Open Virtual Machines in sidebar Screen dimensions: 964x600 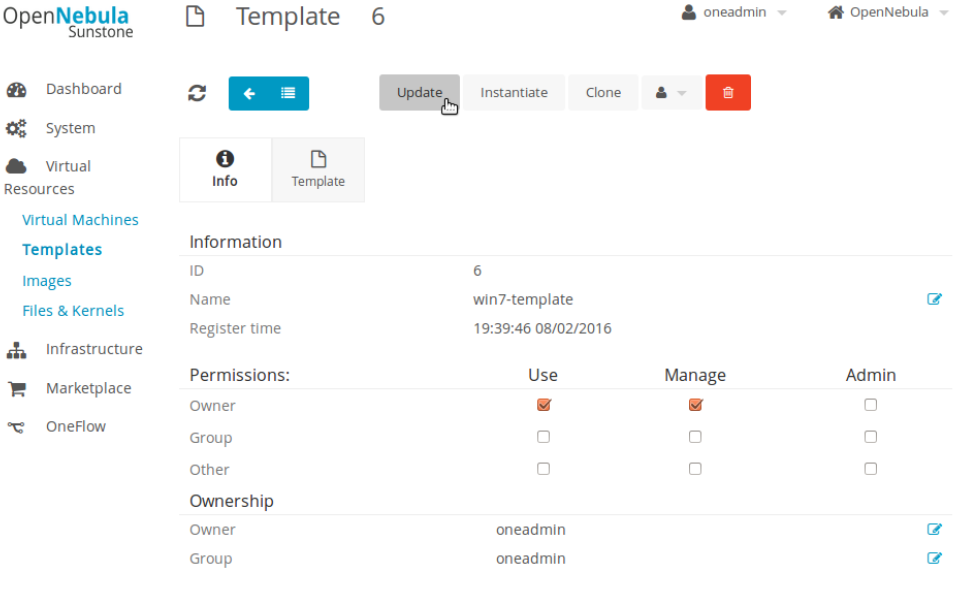pyautogui.click(x=80, y=220)
